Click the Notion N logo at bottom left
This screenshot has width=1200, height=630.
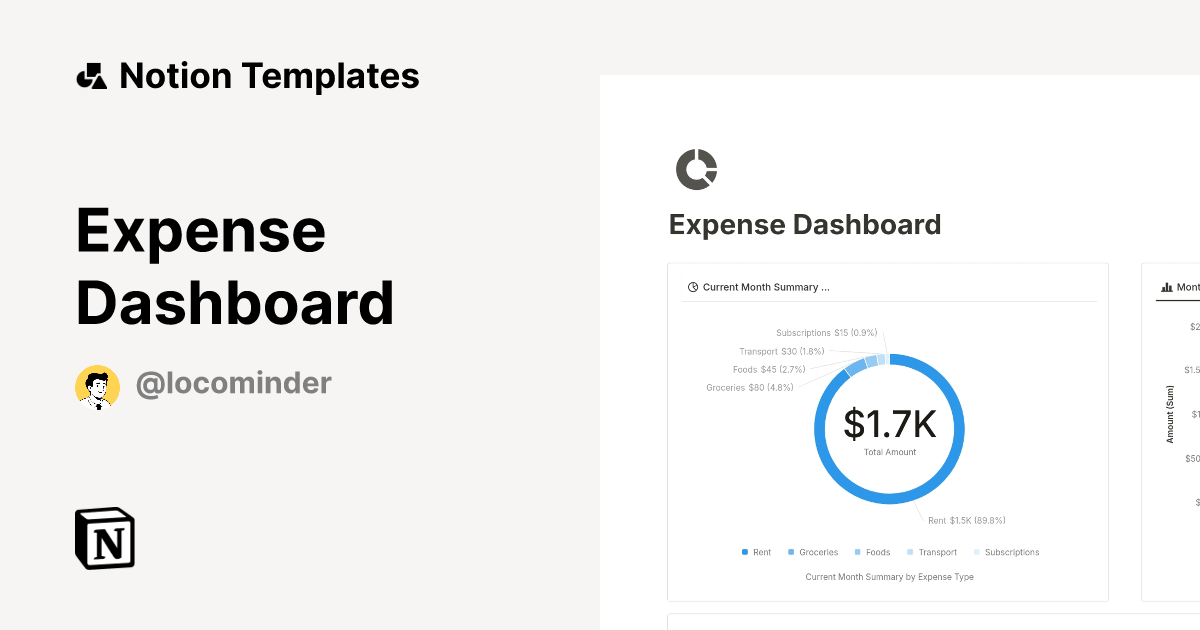[103, 538]
